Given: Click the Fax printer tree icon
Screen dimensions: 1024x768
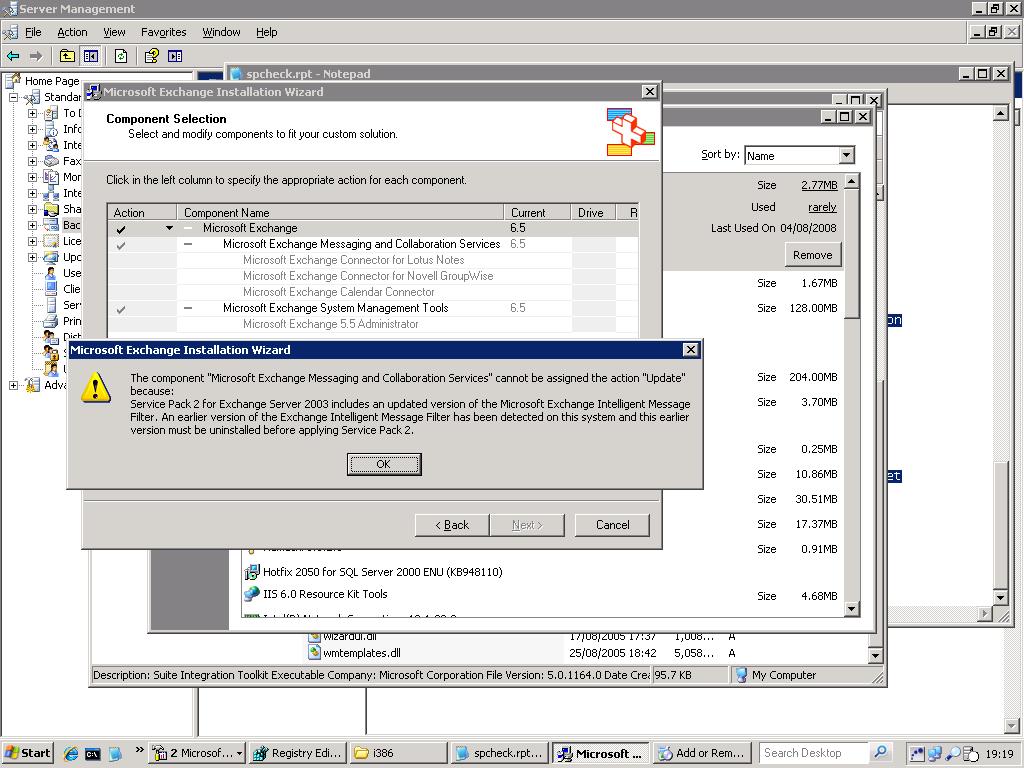Looking at the screenshot, I should click(x=51, y=161).
